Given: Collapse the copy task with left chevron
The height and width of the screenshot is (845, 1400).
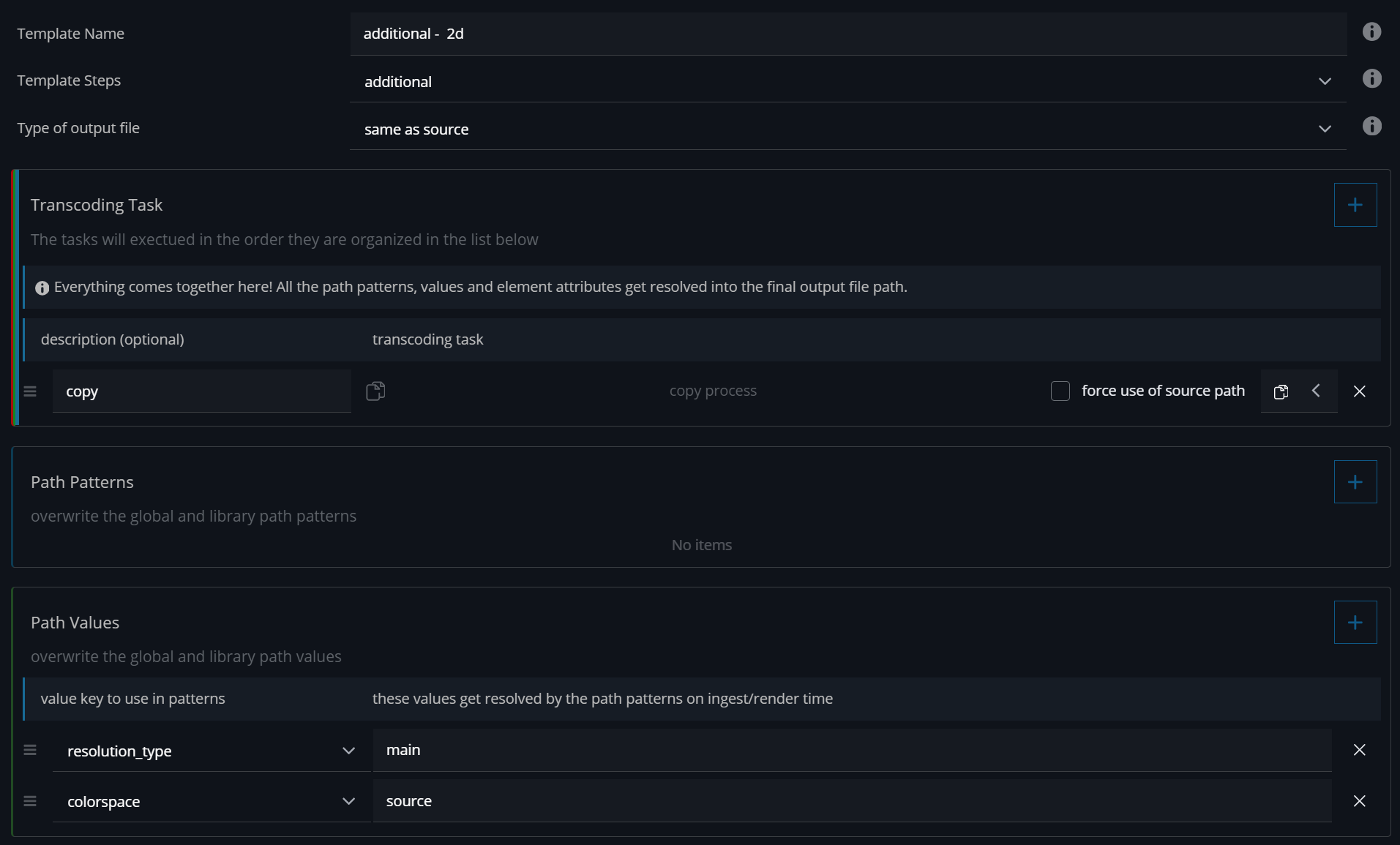Looking at the screenshot, I should click(x=1316, y=391).
